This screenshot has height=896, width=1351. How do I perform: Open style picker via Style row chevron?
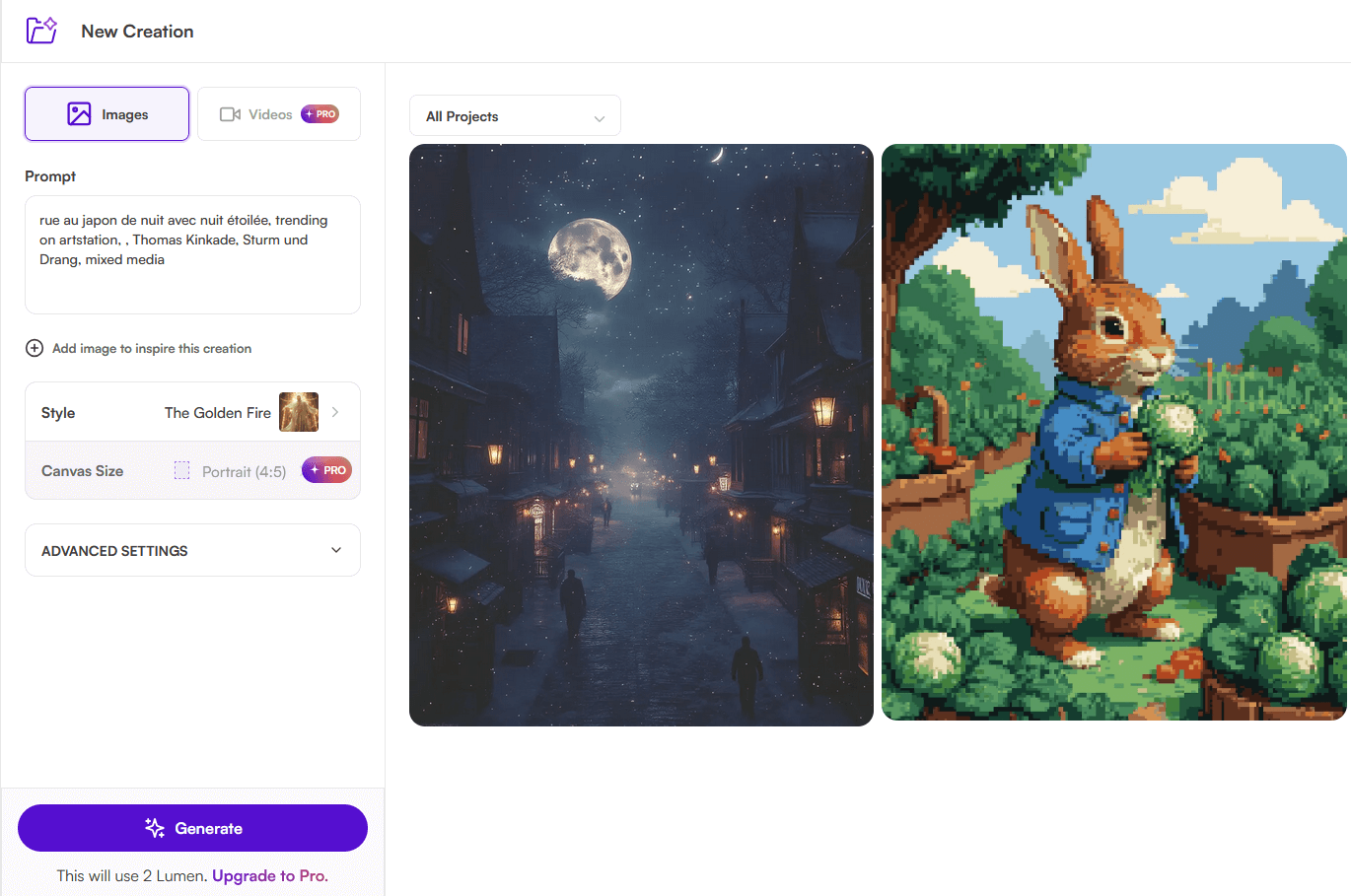coord(335,412)
